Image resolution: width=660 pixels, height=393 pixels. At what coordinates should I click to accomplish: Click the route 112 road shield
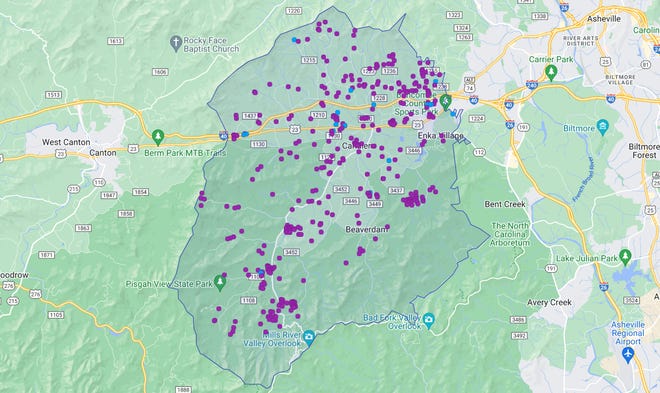pos(479,153)
